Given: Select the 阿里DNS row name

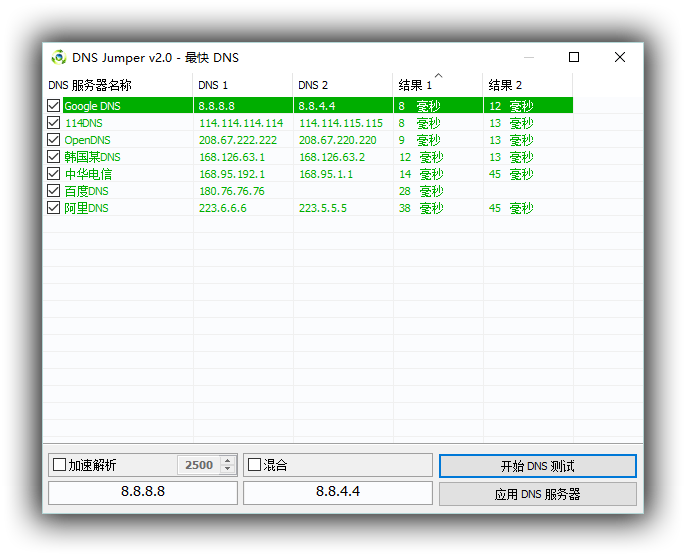Looking at the screenshot, I should click(86, 208).
